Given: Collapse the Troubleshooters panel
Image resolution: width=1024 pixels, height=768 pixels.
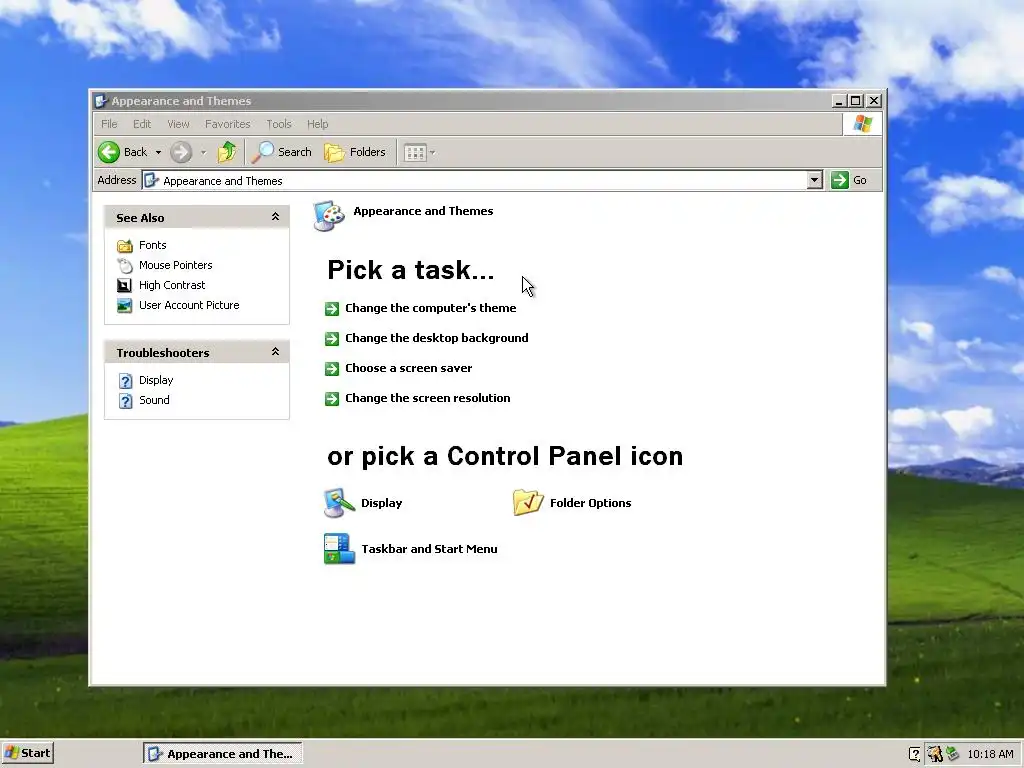Looking at the screenshot, I should (x=276, y=352).
